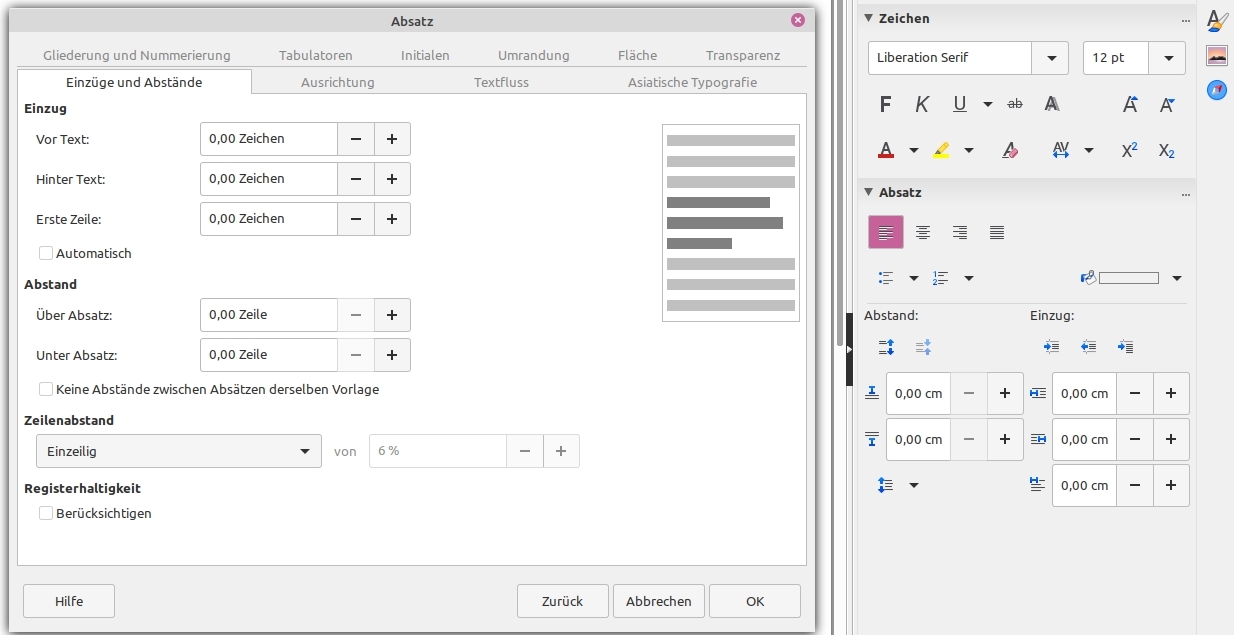Image resolution: width=1234 pixels, height=635 pixels.
Task: Decrease font size icon in sidebar
Action: (x=1167, y=104)
